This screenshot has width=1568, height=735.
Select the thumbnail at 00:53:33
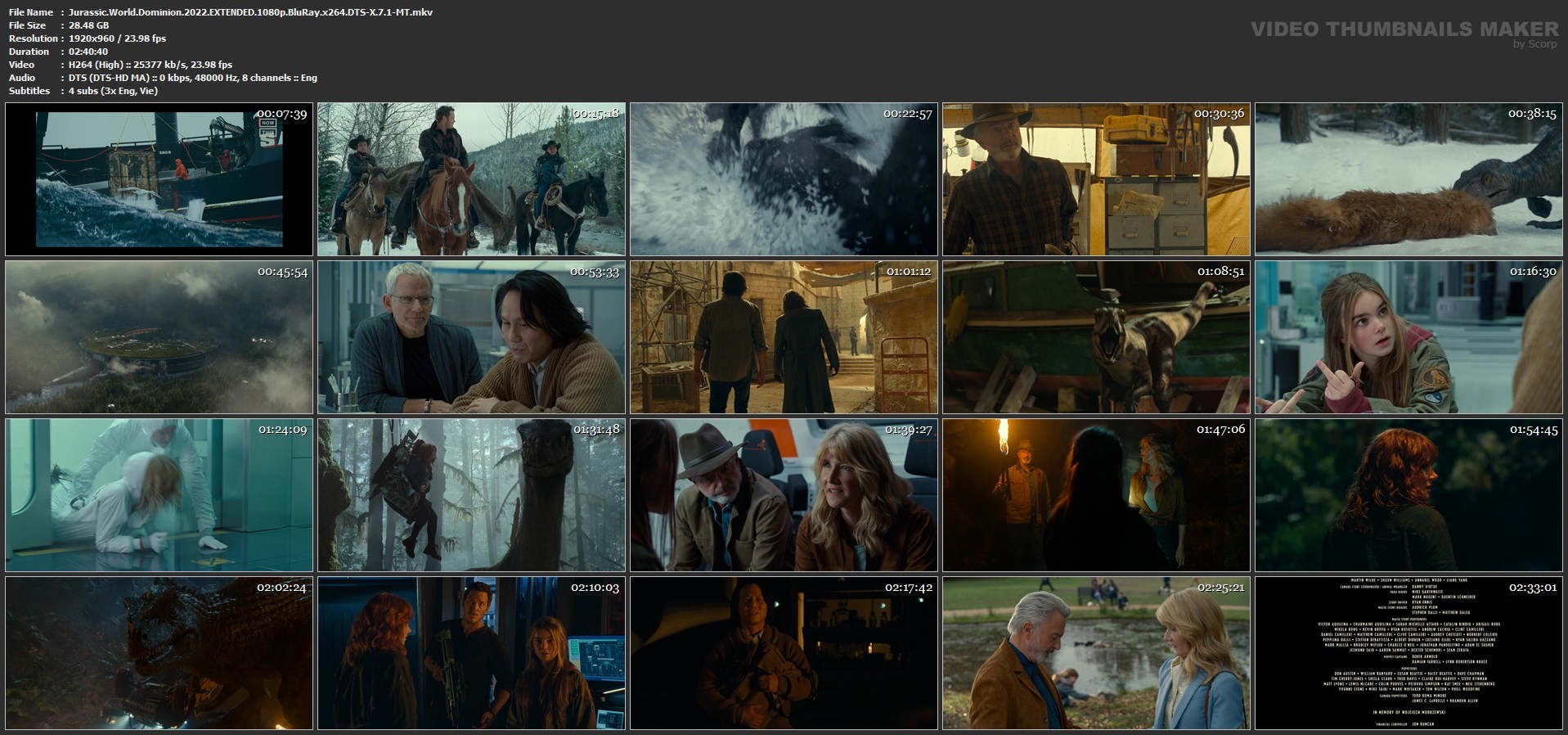pyautogui.click(x=472, y=337)
